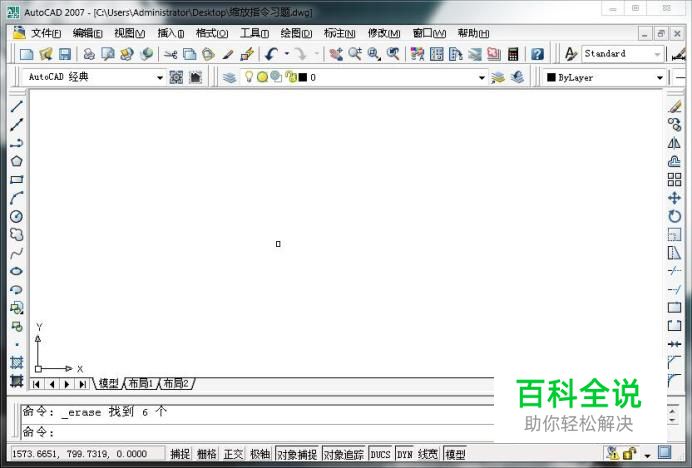
Task: Click the 模型 status bar button
Action: (x=455, y=454)
